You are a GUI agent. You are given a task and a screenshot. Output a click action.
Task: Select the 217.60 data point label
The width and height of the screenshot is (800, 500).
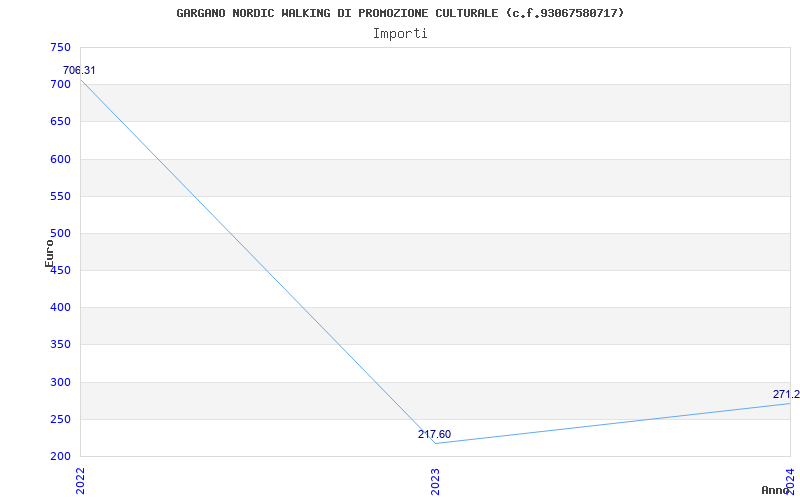tap(434, 434)
